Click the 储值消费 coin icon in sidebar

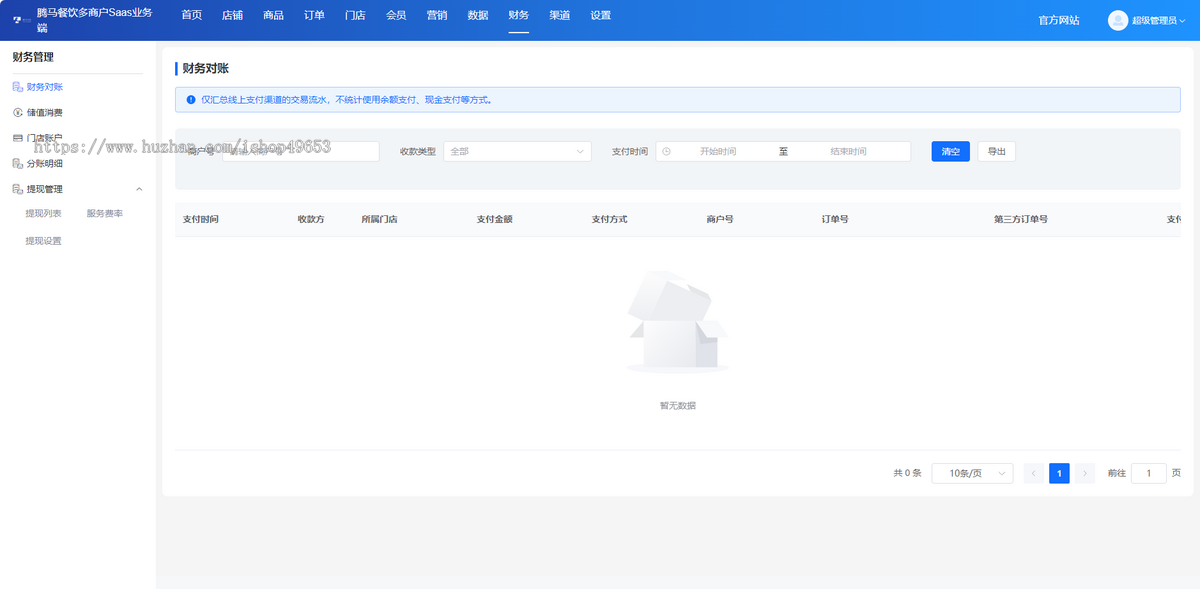point(17,113)
